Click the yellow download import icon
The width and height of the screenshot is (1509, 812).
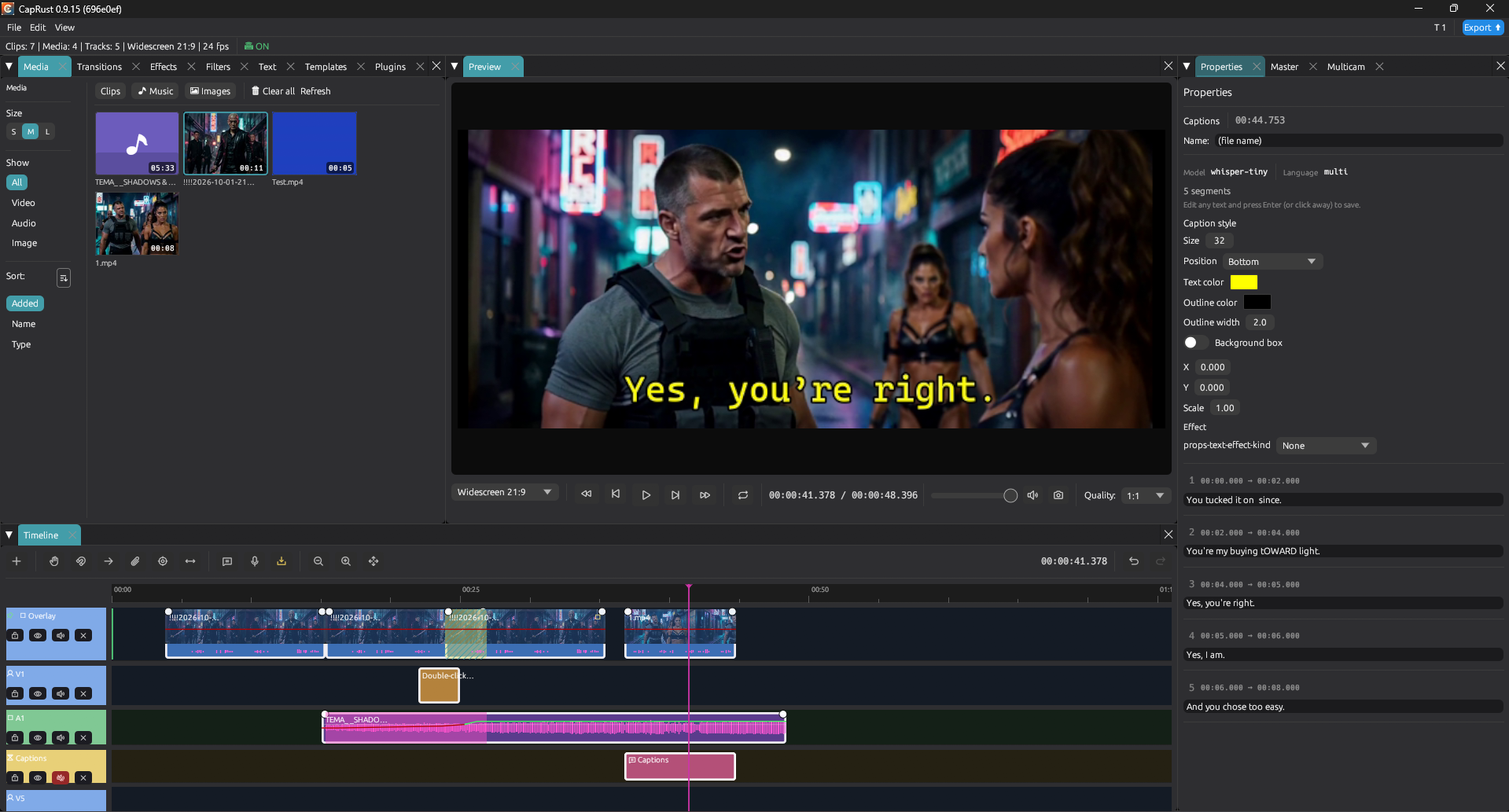click(x=282, y=561)
